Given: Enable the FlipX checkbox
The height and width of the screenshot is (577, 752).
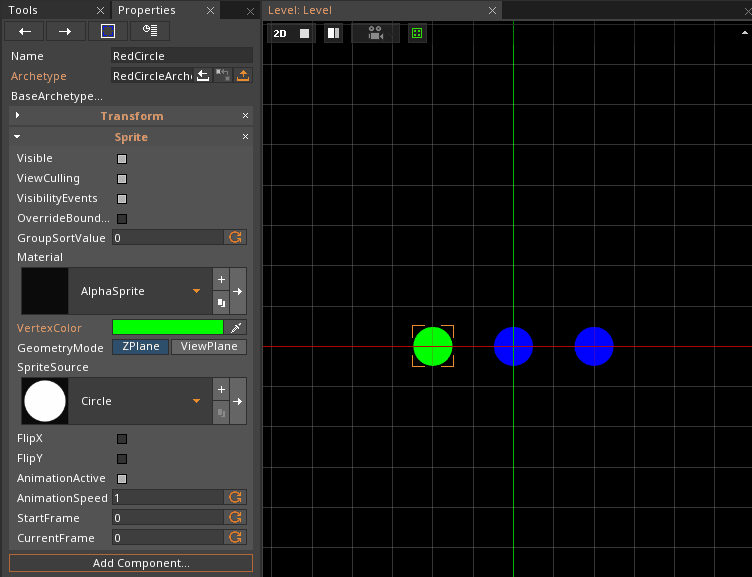Looking at the screenshot, I should point(122,438).
